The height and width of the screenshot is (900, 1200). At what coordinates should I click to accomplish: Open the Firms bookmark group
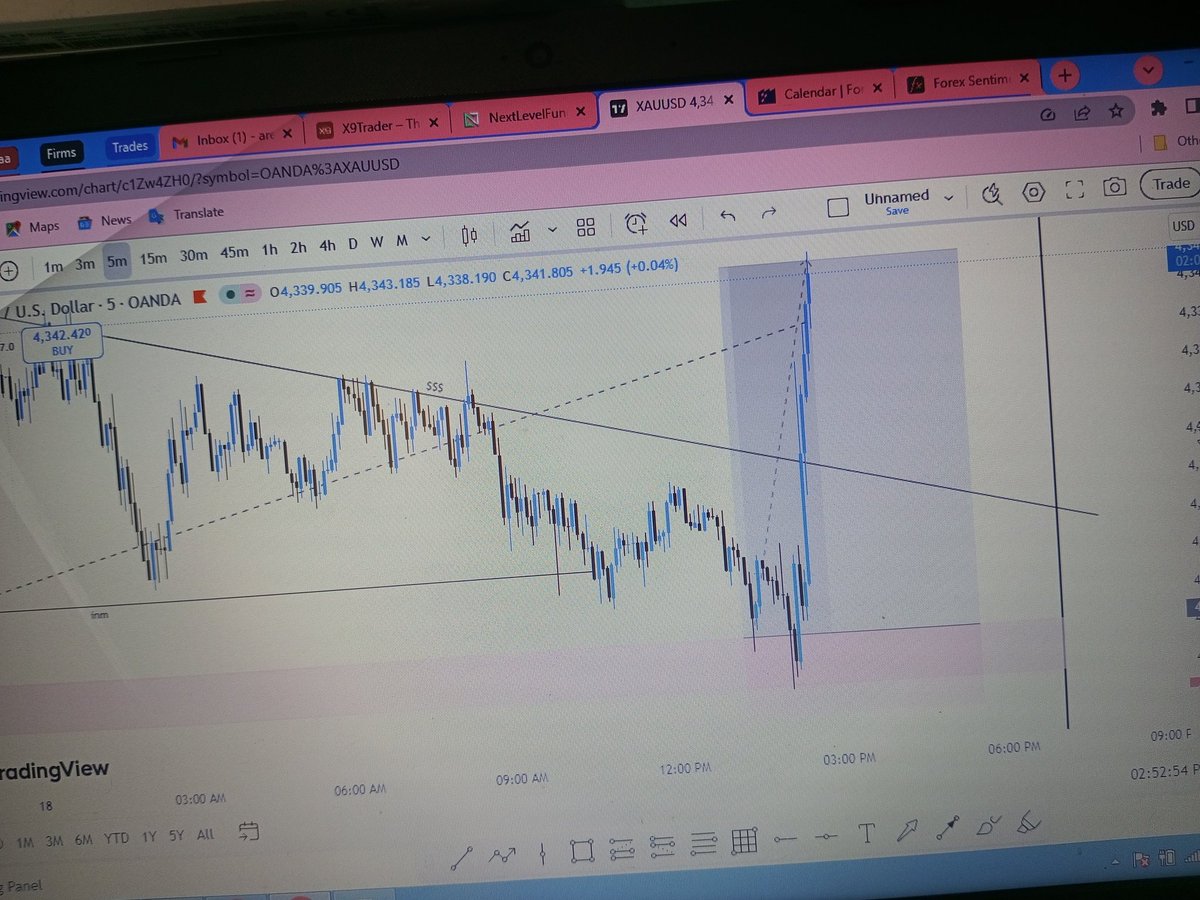click(x=61, y=153)
